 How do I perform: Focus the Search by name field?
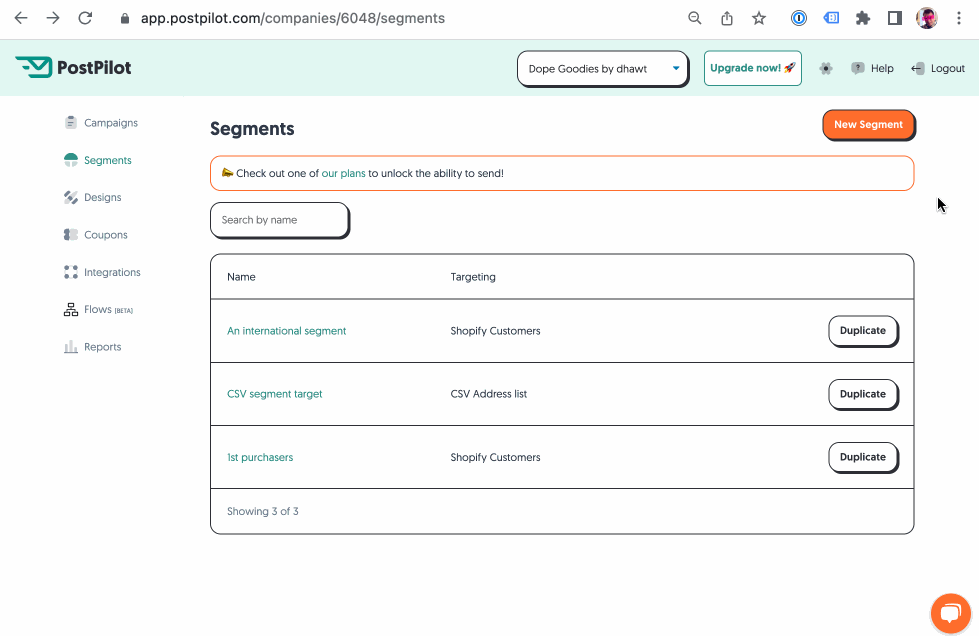pos(279,220)
